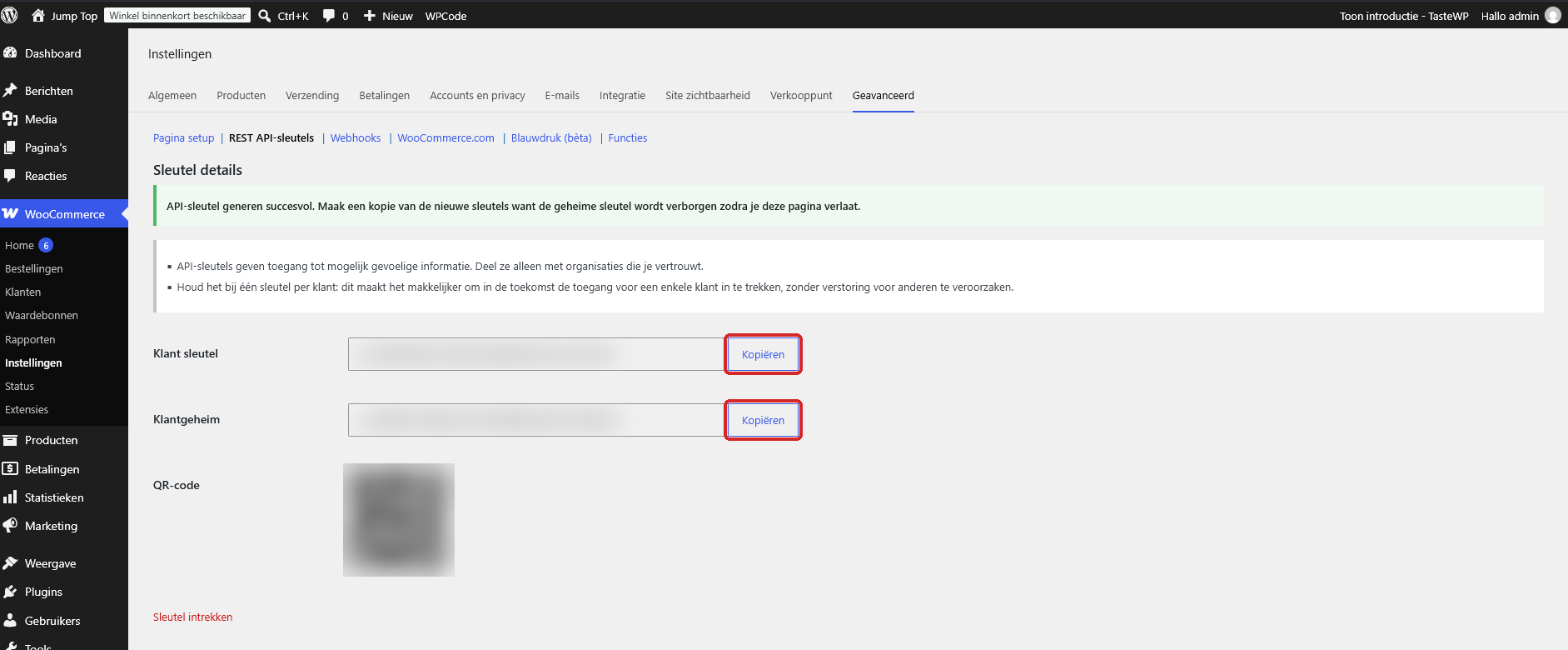Open Waardebonnen in WooCommerce submenu

click(x=42, y=315)
